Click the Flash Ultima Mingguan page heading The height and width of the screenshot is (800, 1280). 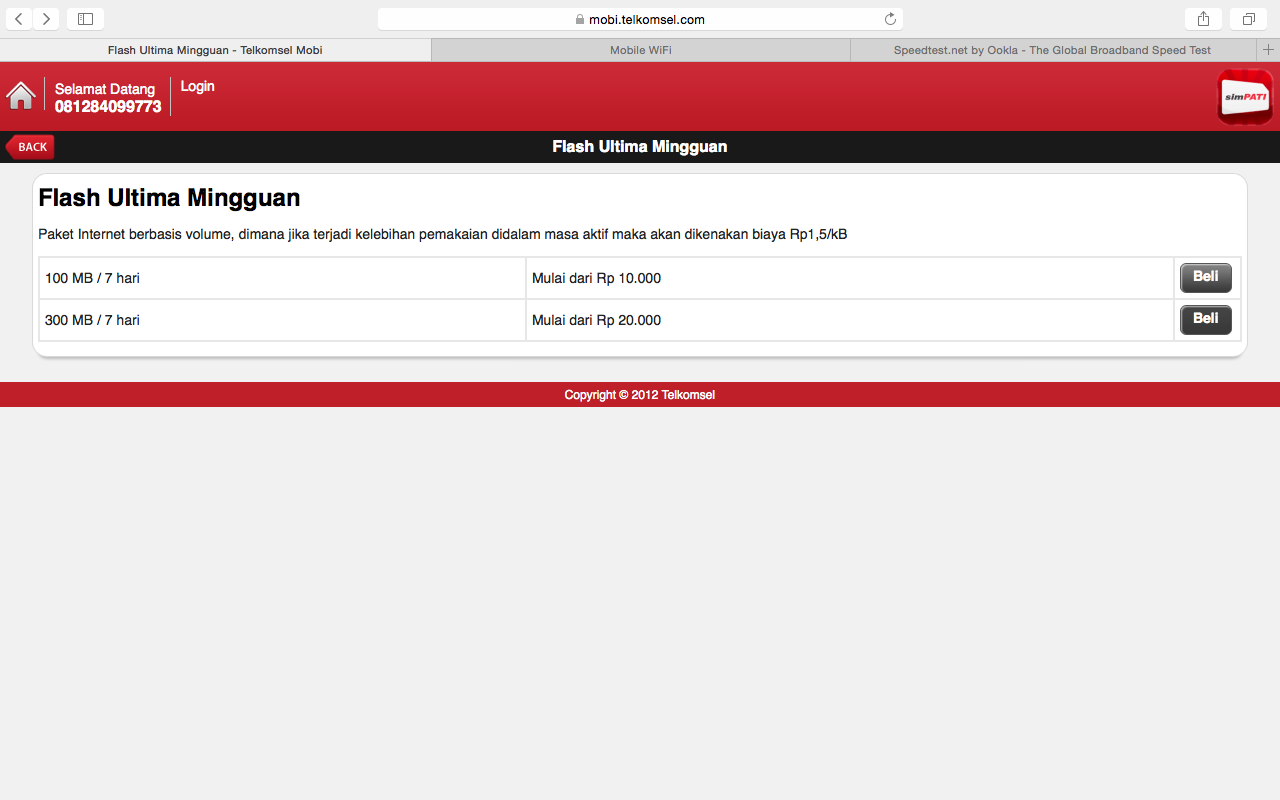click(x=169, y=198)
